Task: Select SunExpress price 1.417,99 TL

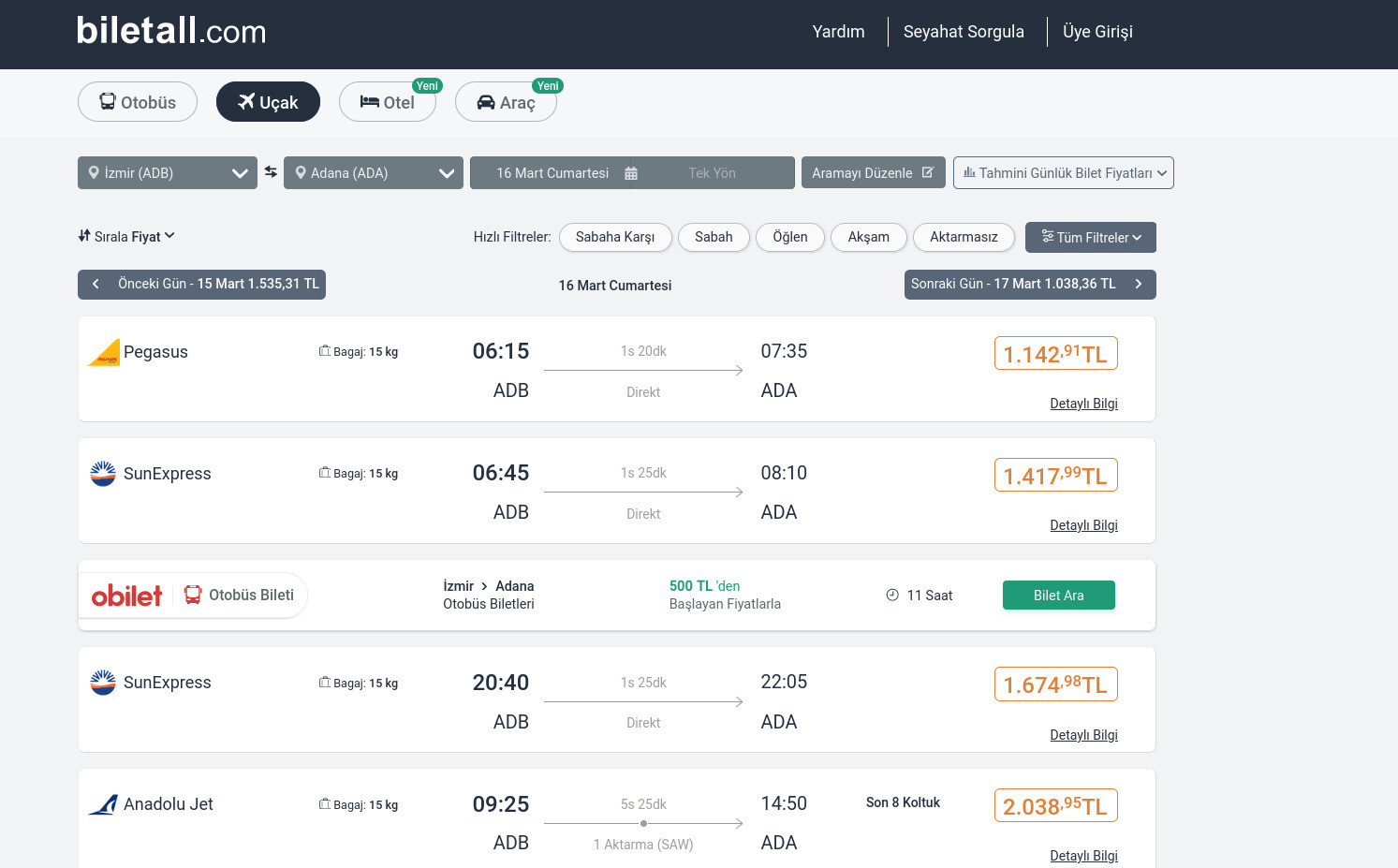Action: [1056, 475]
